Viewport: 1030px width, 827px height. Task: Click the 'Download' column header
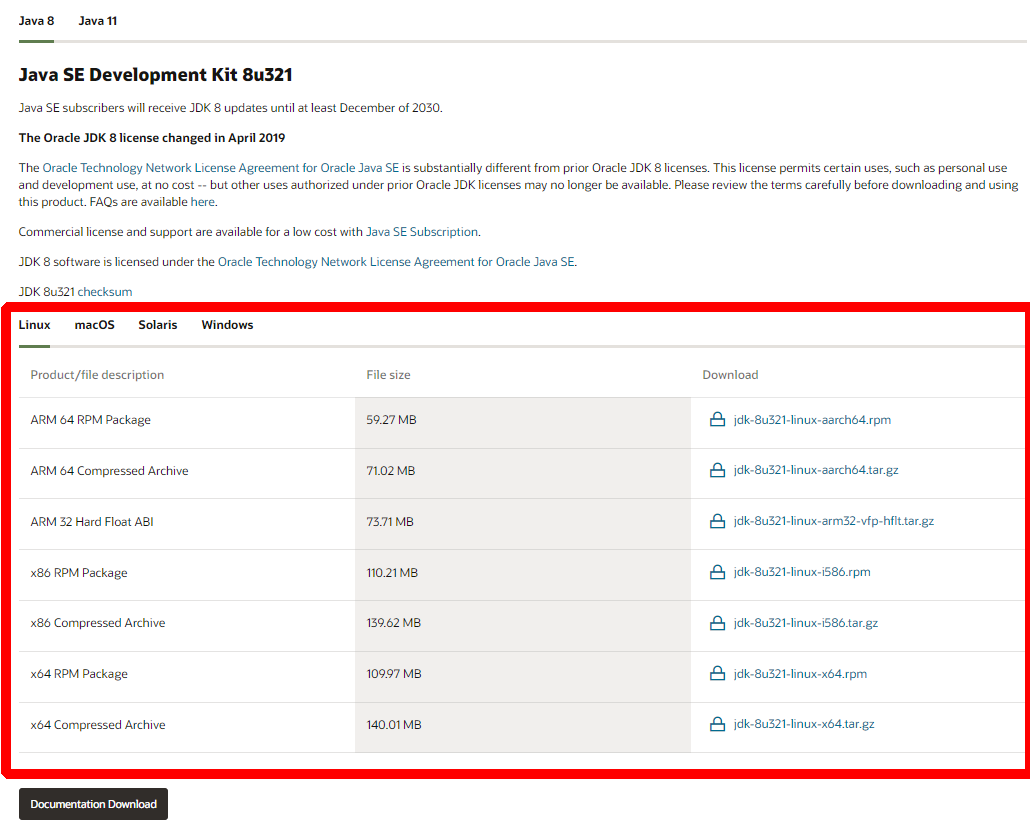click(x=730, y=374)
